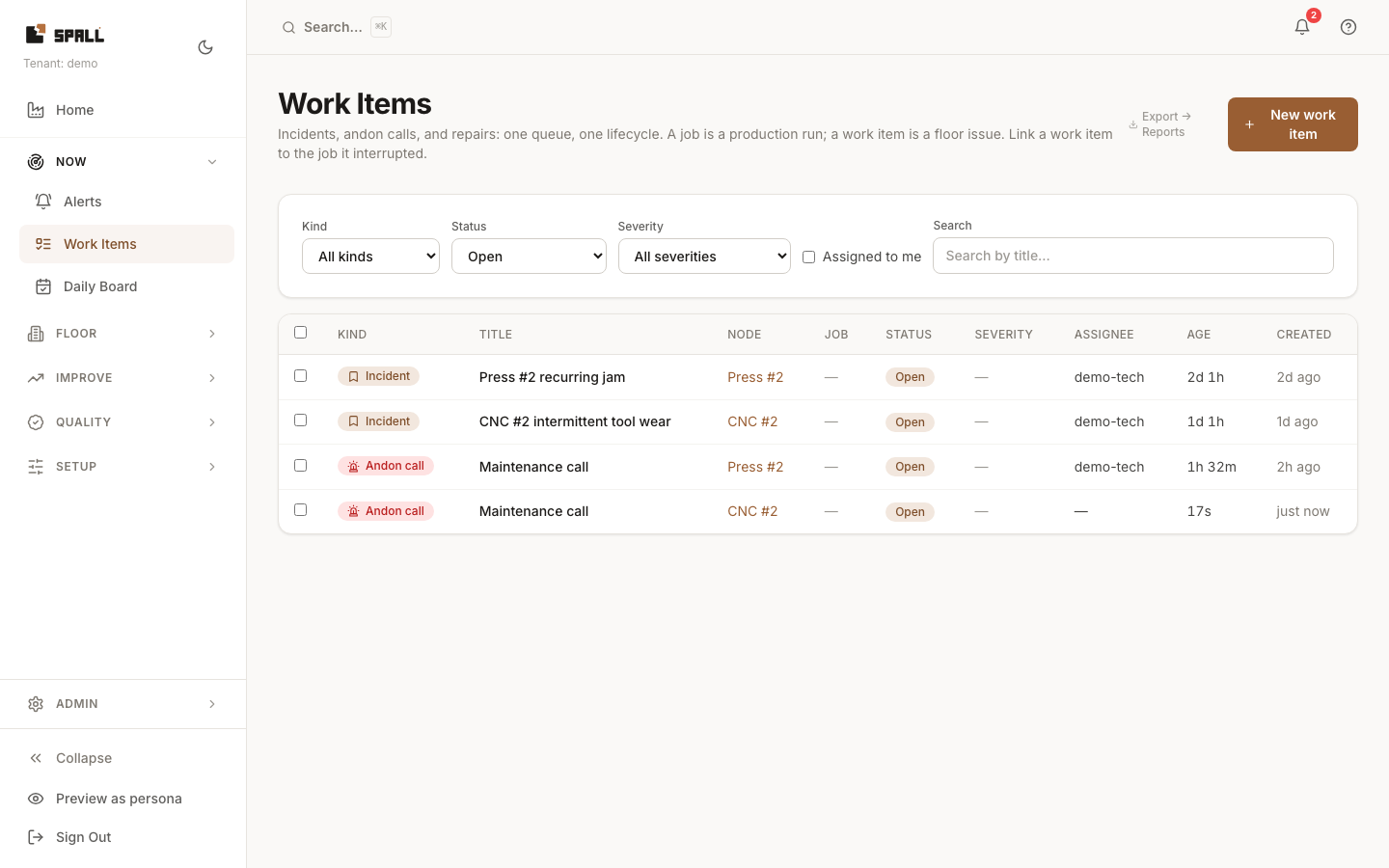Open the Severity dropdown showing All severities
Image resolution: width=1389 pixels, height=868 pixels.
click(704, 257)
